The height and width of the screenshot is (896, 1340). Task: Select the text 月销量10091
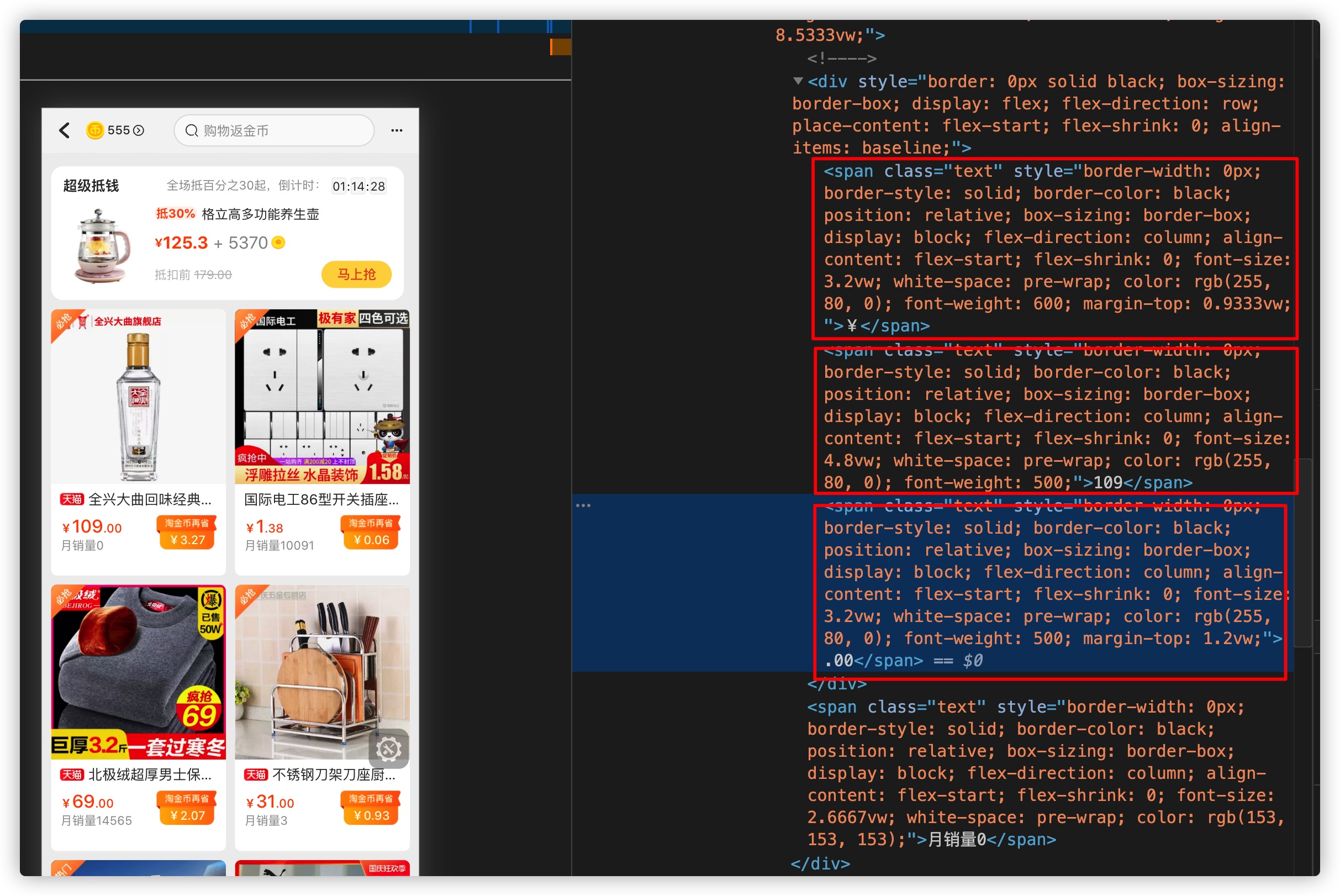279,546
